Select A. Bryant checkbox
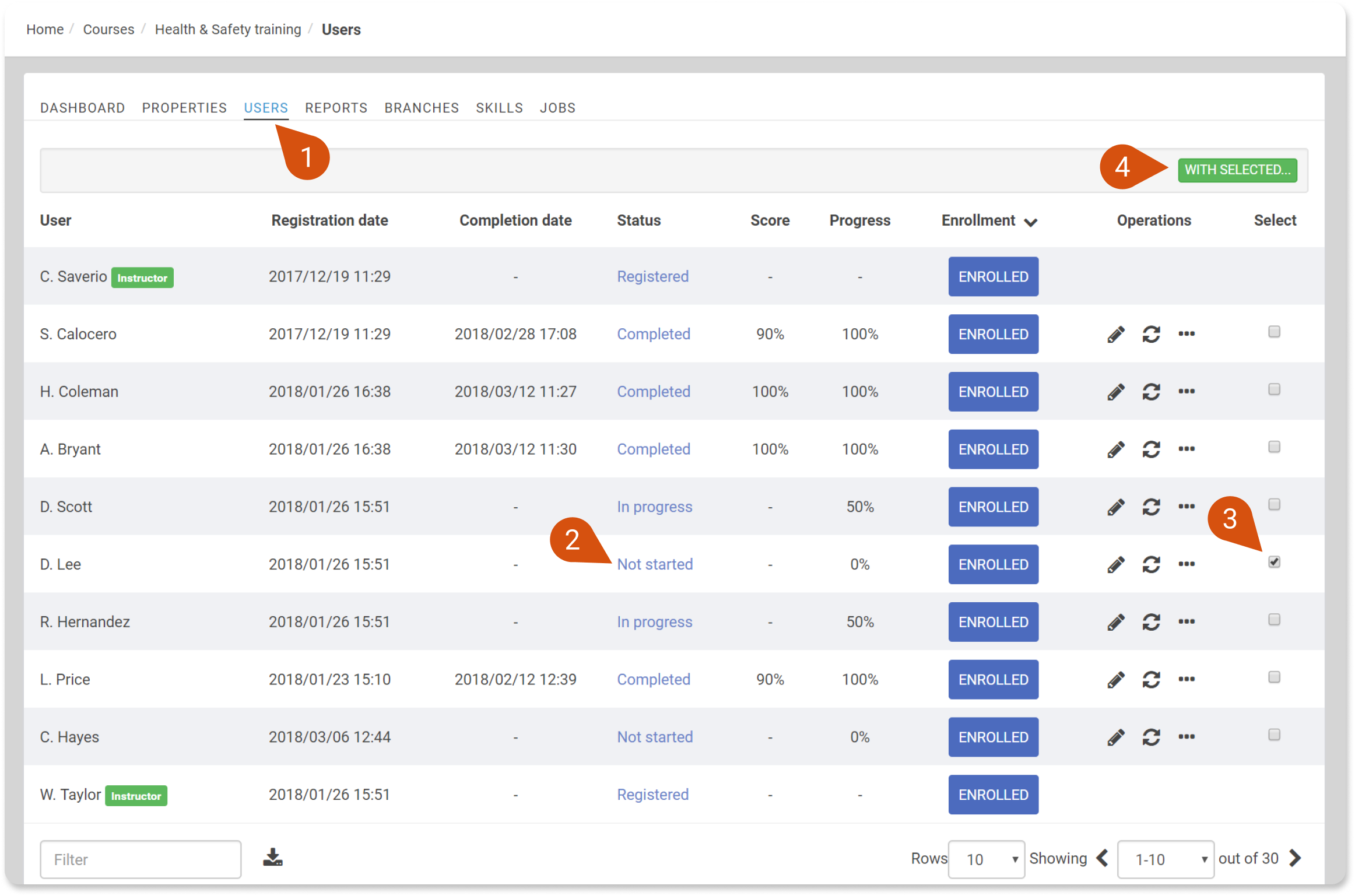 (x=1274, y=447)
